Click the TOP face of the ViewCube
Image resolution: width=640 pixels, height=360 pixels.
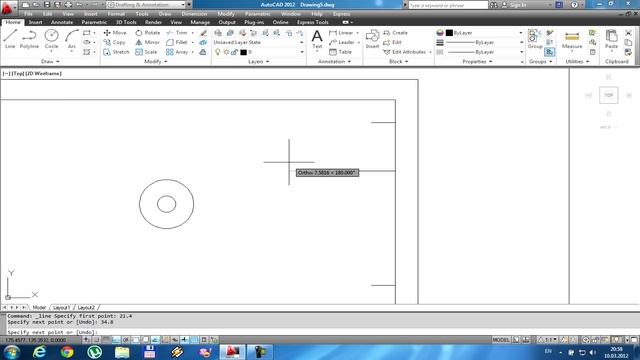pyautogui.click(x=609, y=95)
